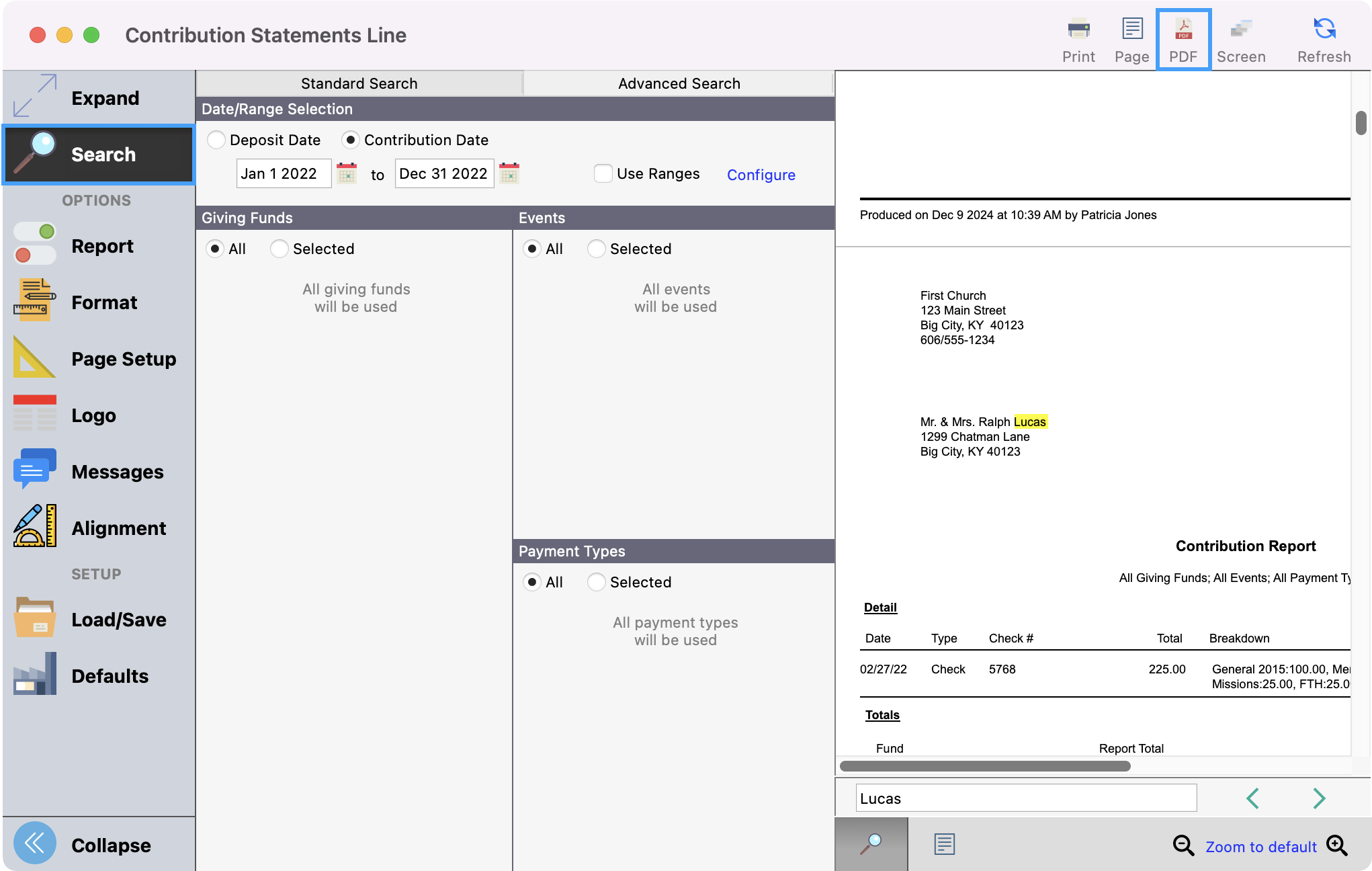Switch to the Standard Search tab

(359, 83)
